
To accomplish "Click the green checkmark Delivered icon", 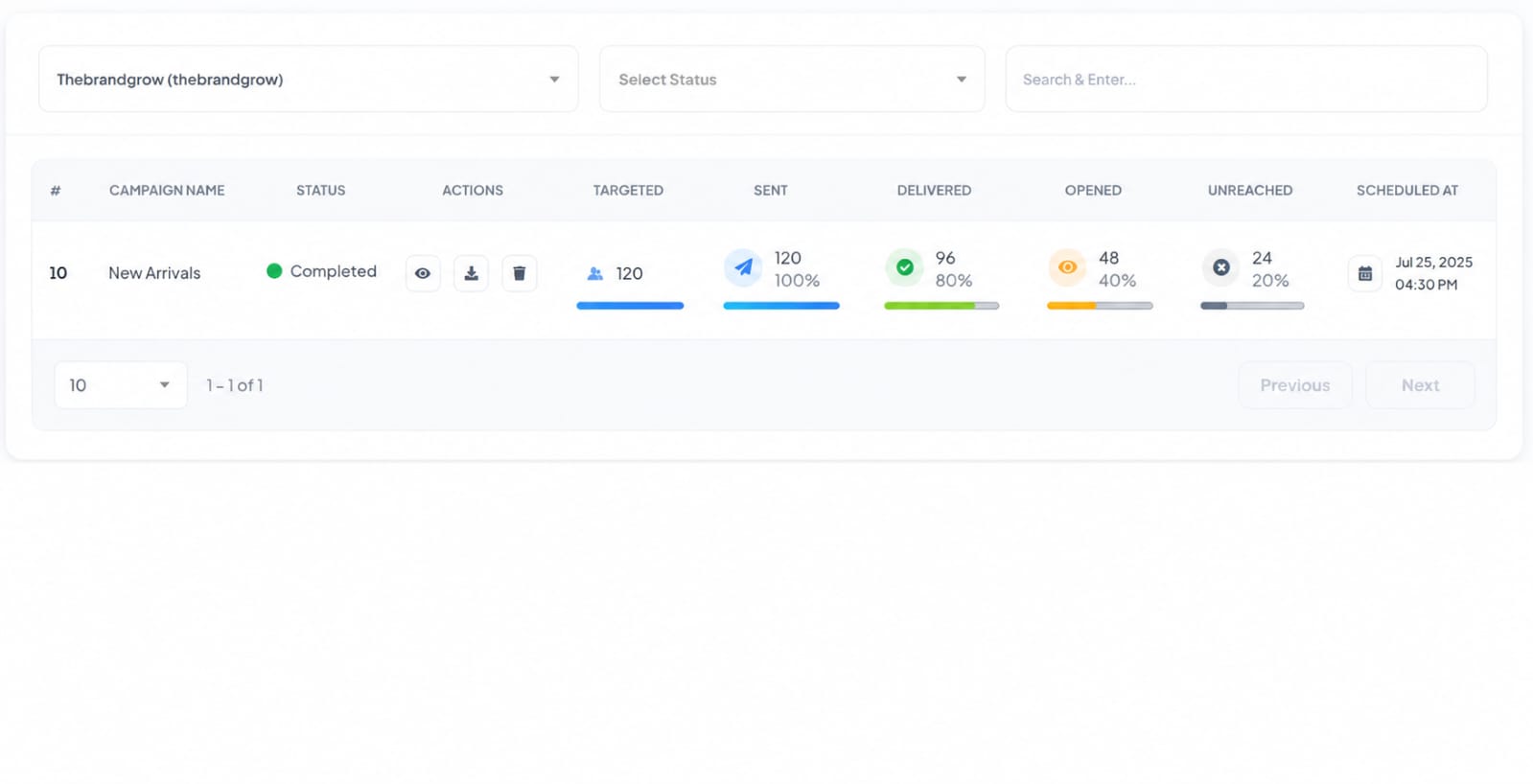I will (905, 267).
